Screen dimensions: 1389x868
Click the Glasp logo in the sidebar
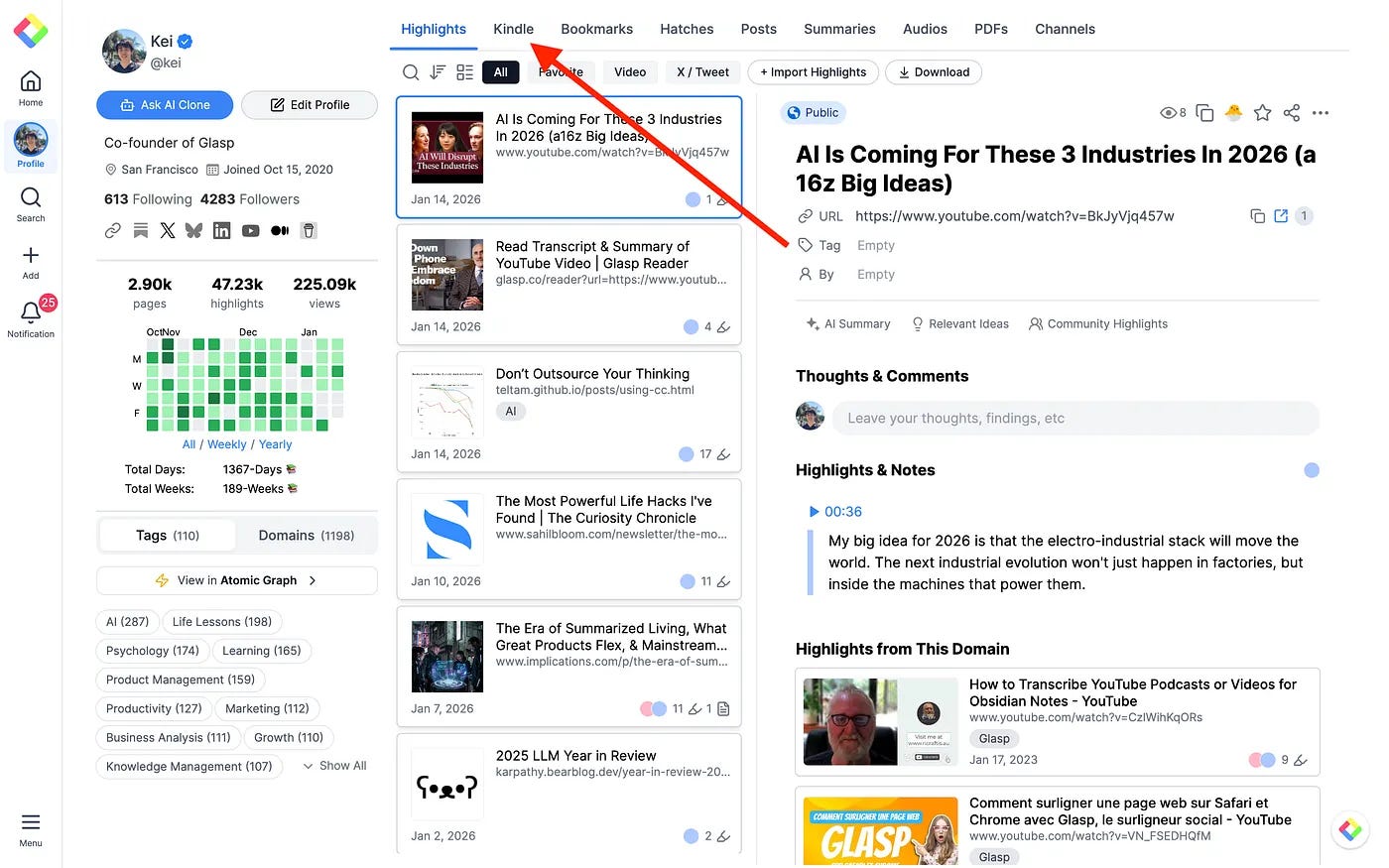coord(31,31)
